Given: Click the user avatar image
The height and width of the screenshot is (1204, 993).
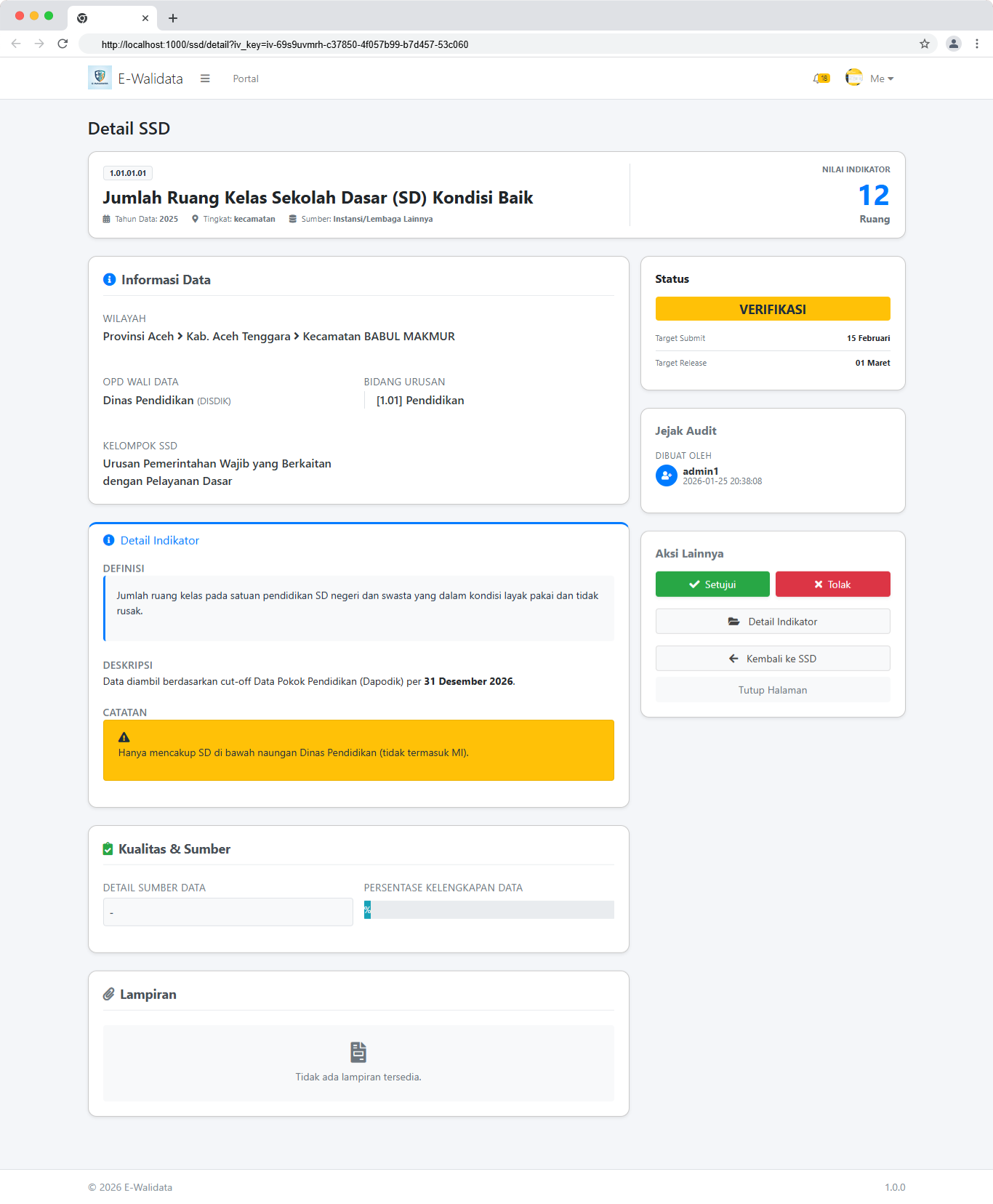Looking at the screenshot, I should [853, 78].
